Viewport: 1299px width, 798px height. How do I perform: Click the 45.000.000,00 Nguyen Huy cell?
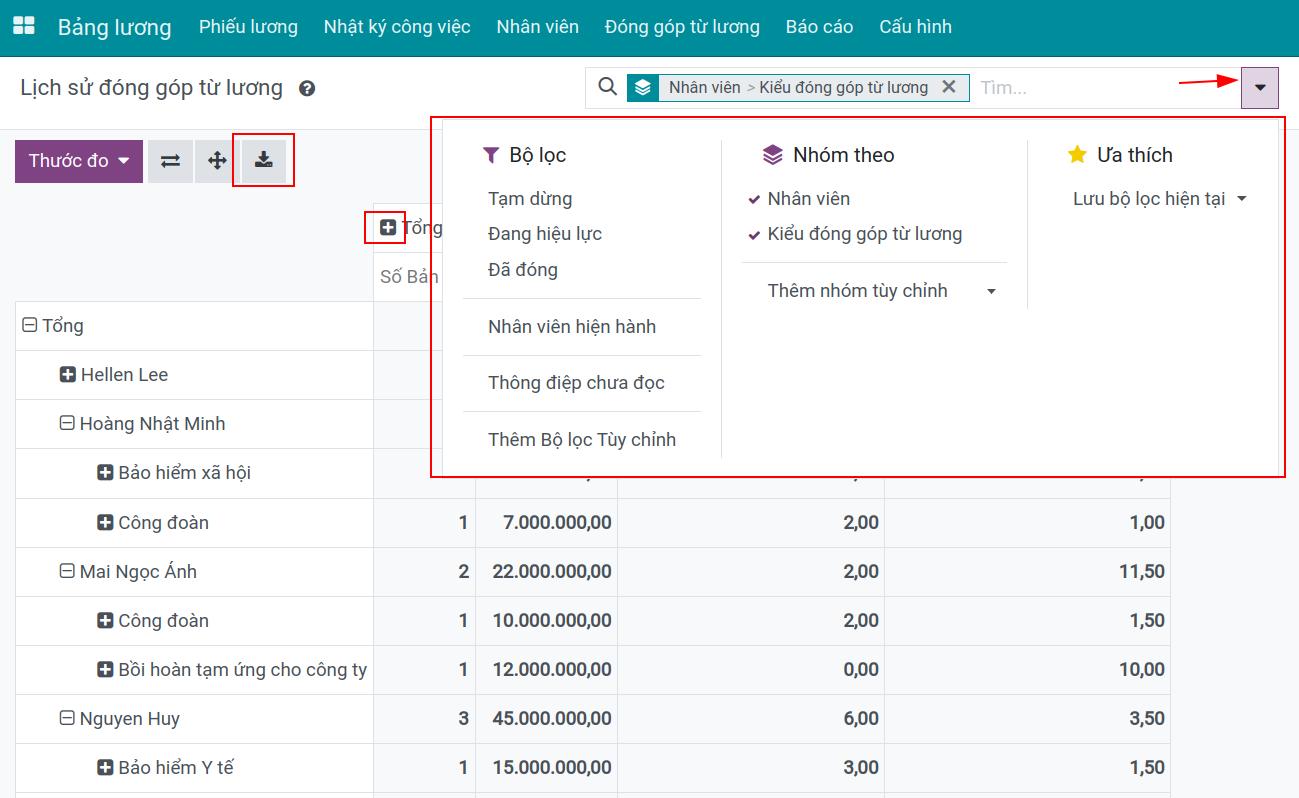tap(547, 719)
